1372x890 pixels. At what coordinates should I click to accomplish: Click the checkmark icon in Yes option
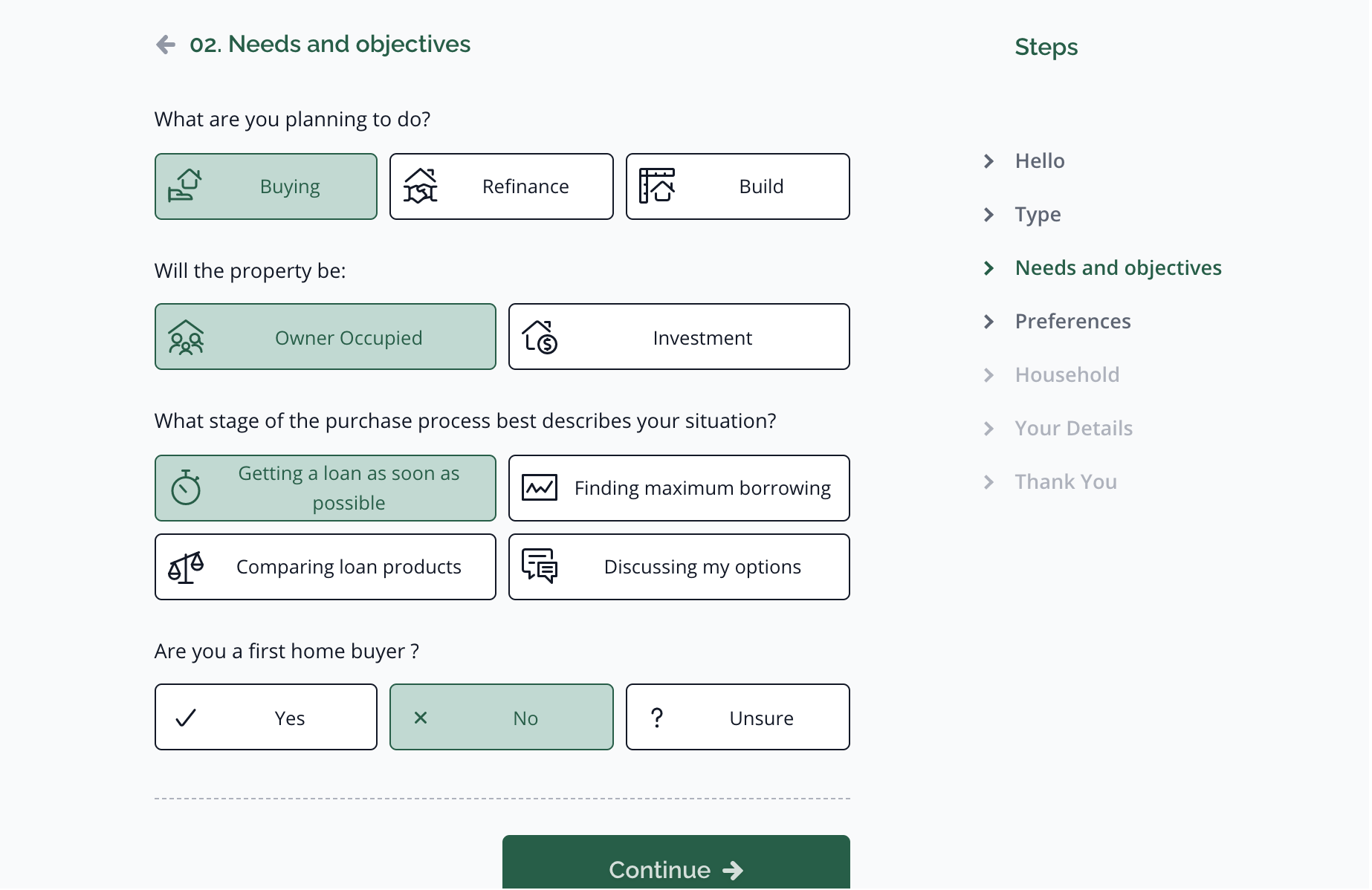click(x=186, y=718)
